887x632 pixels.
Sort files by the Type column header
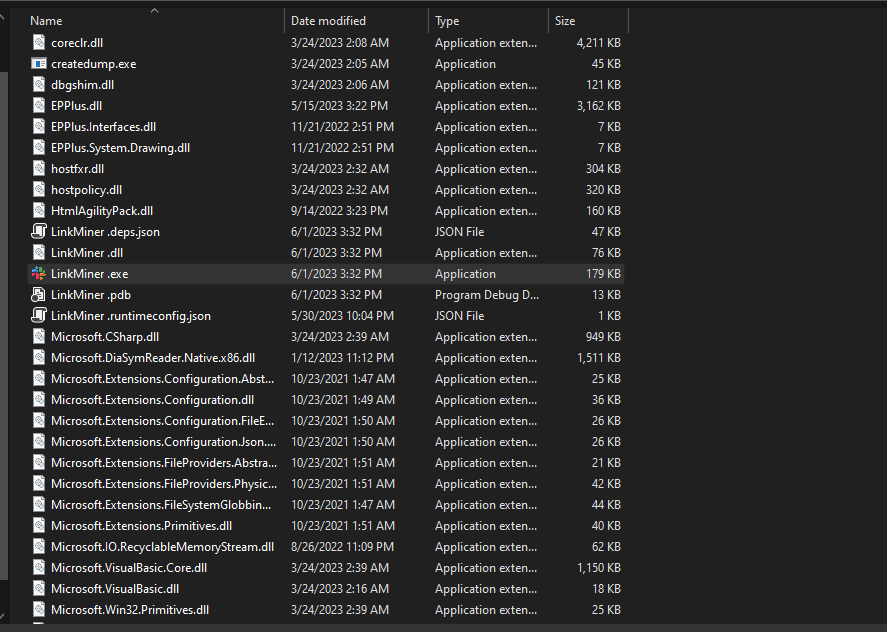click(447, 21)
